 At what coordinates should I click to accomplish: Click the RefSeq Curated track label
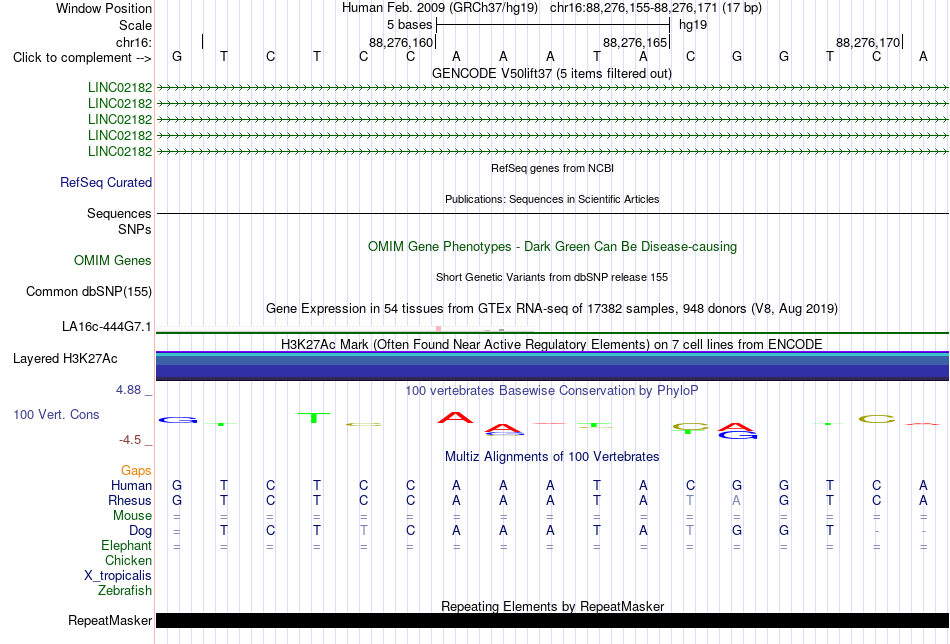click(106, 182)
